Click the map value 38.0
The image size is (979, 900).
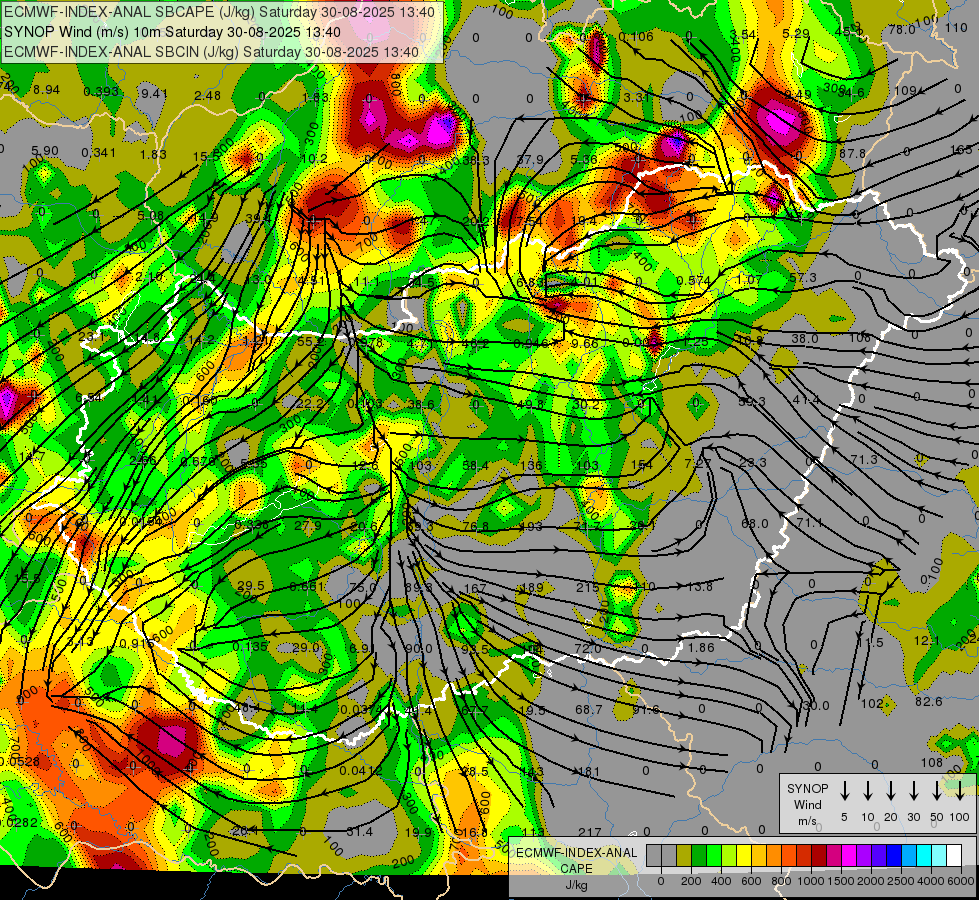805,338
